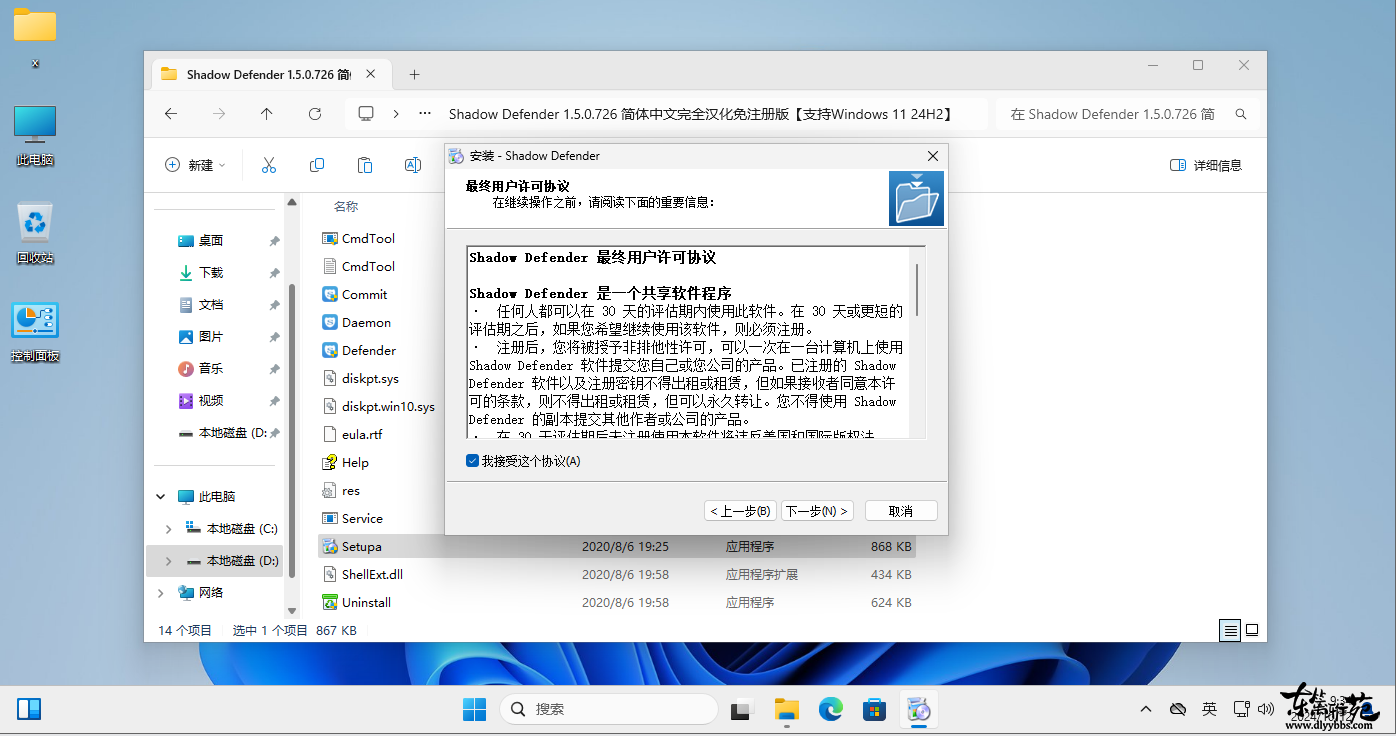Check the accept agreement checkbox

pyautogui.click(x=473, y=461)
